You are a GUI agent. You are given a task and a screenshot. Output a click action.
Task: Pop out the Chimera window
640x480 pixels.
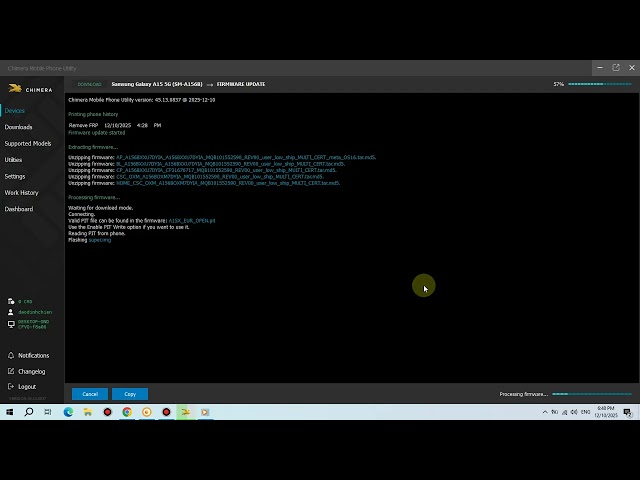[616, 68]
